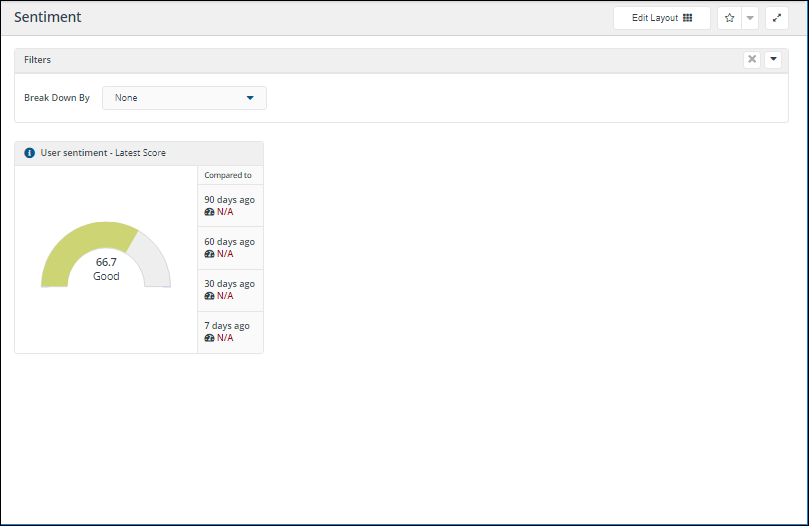Viewport: 809px width, 526px height.
Task: Expand dashboard to full screen
Action: (777, 18)
